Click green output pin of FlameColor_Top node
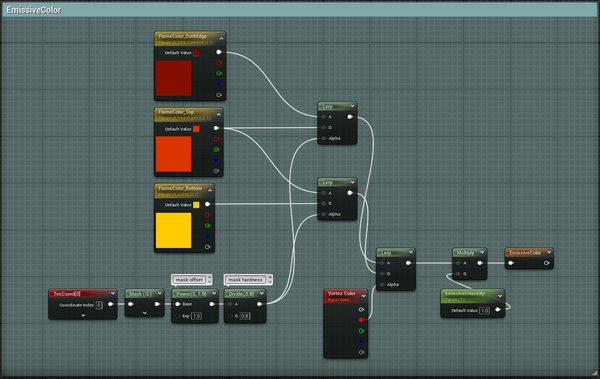This screenshot has width=600, height=379. 216,150
